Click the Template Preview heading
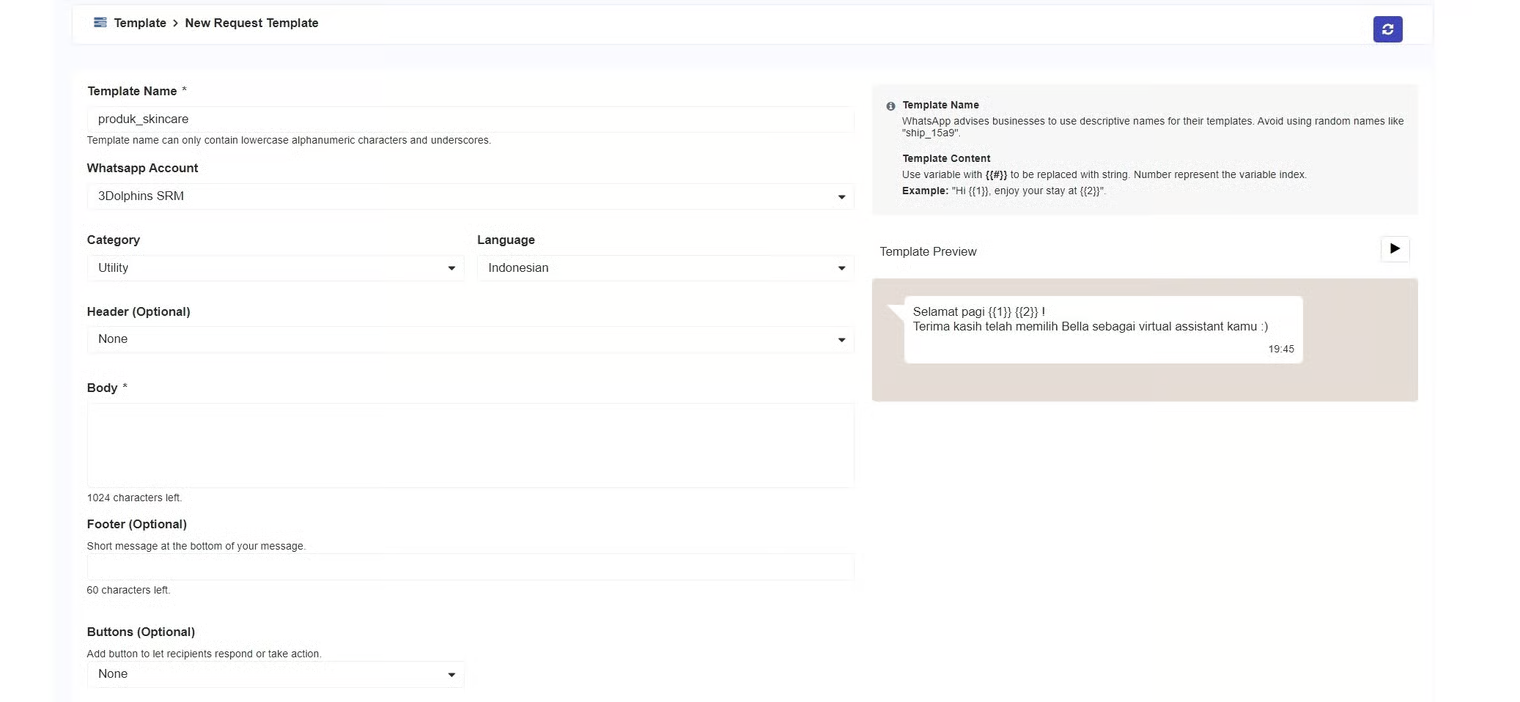Screen dimensions: 1520x702 [928, 252]
